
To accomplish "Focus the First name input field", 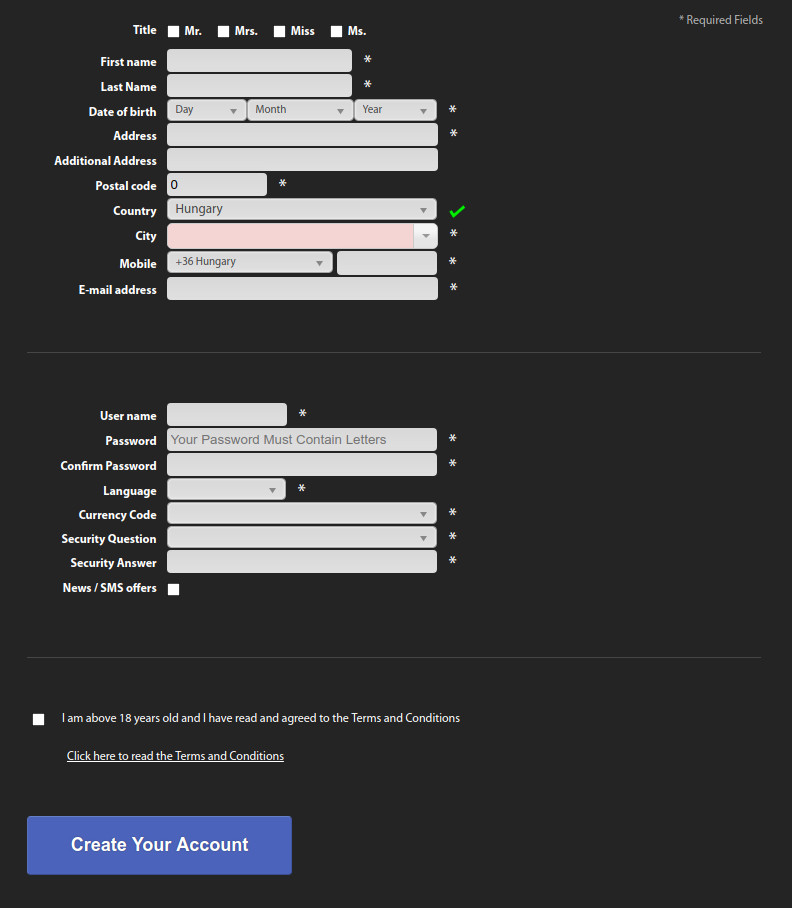I will click(259, 61).
